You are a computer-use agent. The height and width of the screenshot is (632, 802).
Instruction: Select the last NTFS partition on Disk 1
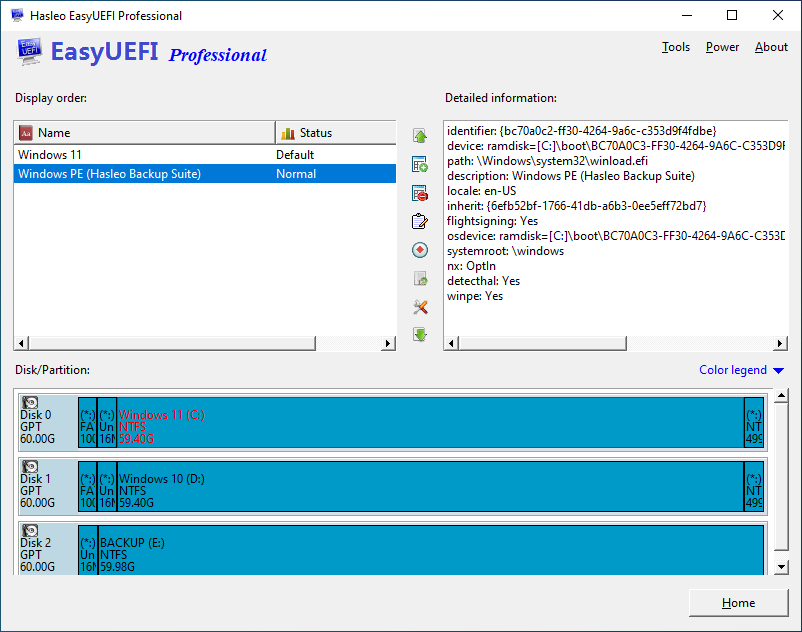(x=754, y=487)
